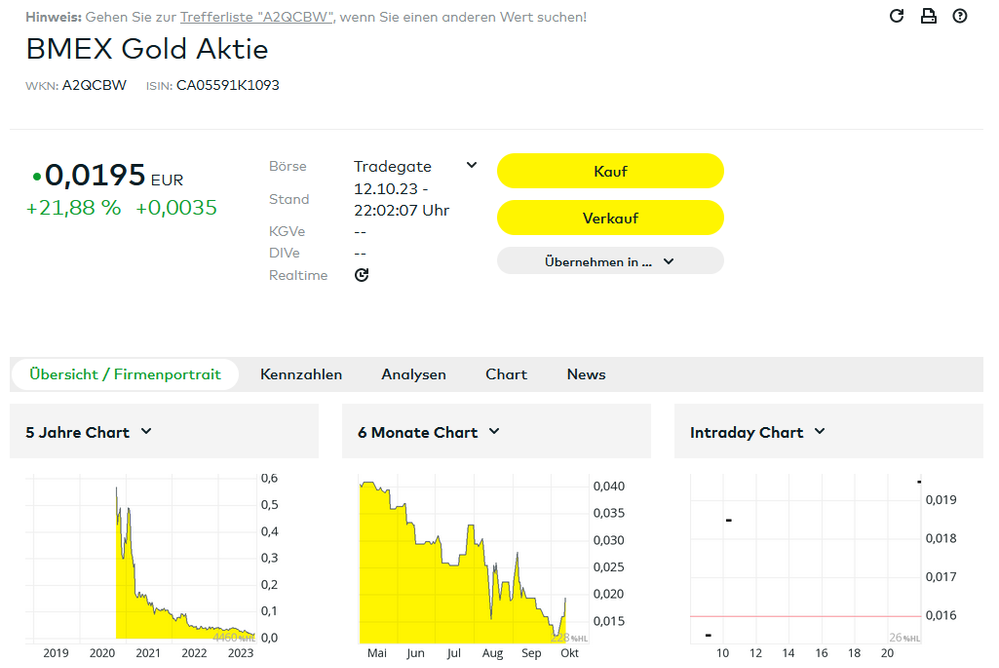Open the 5 Jahre Chart selector
Image resolution: width=999 pixels, height=668 pixels.
coord(89,432)
